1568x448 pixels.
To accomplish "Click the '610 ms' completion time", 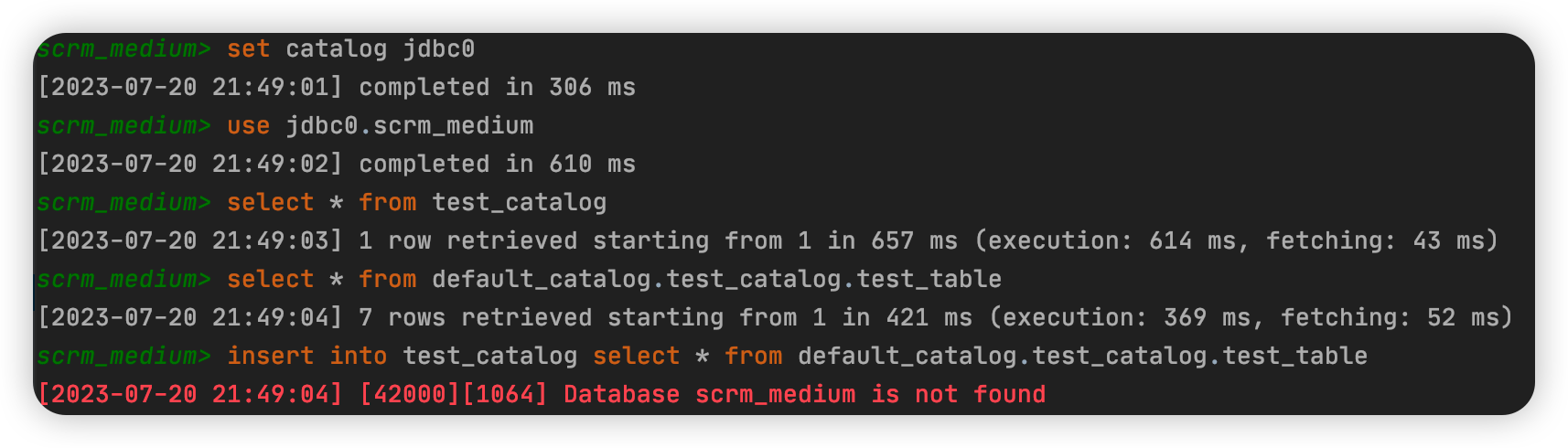I will click(592, 164).
